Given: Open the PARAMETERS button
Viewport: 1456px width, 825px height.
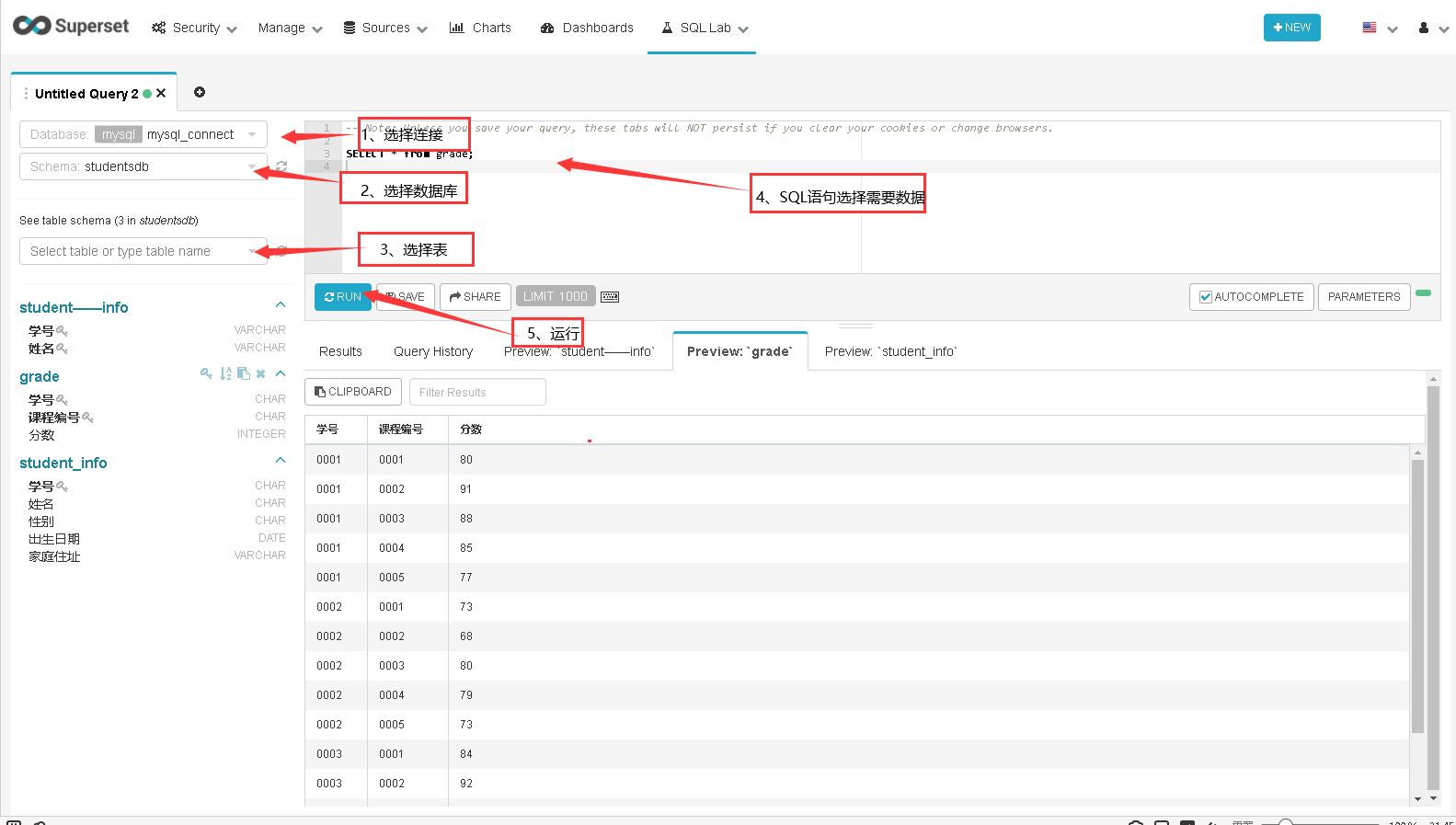Looking at the screenshot, I should click(1364, 297).
